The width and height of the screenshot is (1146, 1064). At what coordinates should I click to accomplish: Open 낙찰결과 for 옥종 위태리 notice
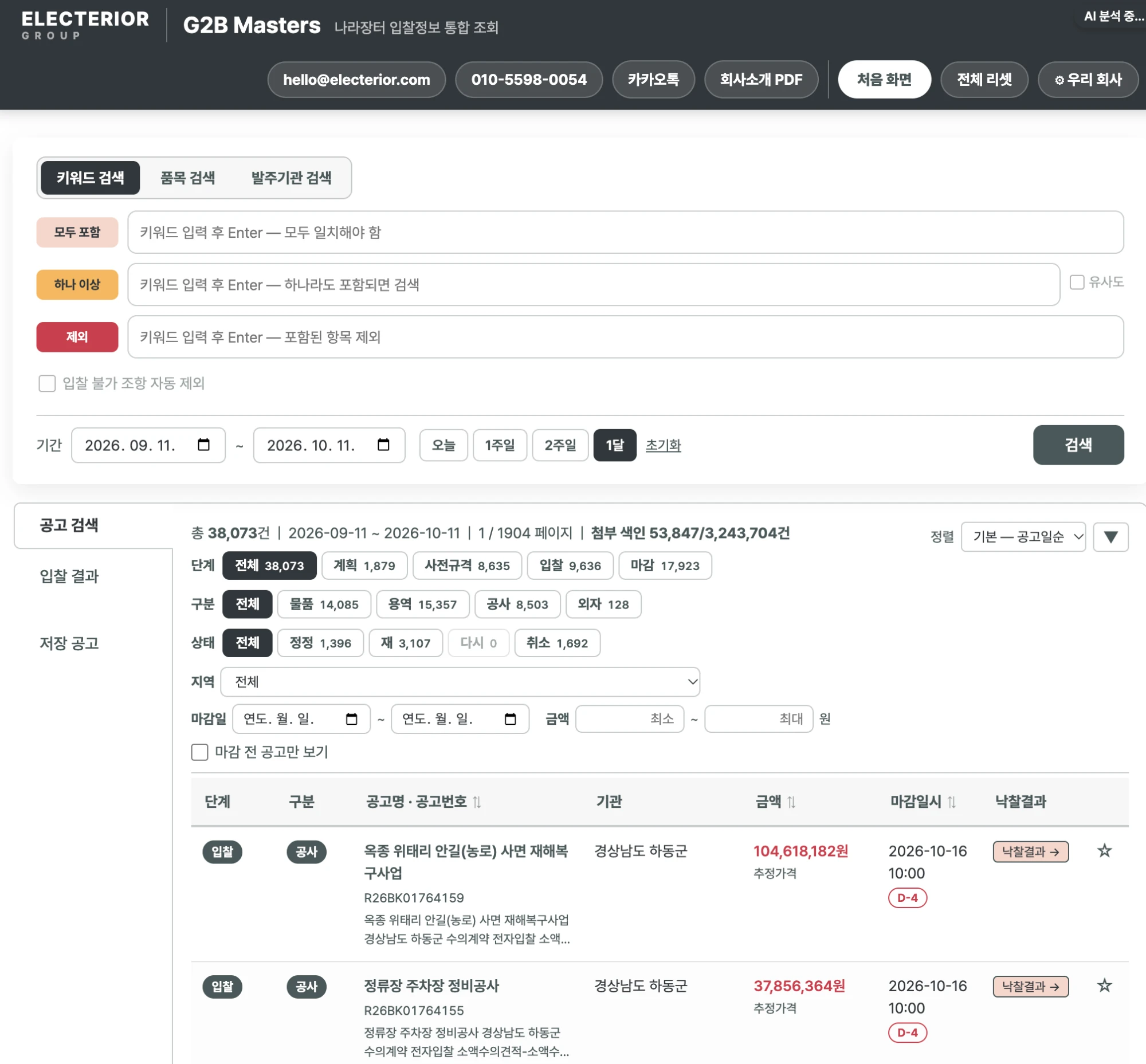1030,851
